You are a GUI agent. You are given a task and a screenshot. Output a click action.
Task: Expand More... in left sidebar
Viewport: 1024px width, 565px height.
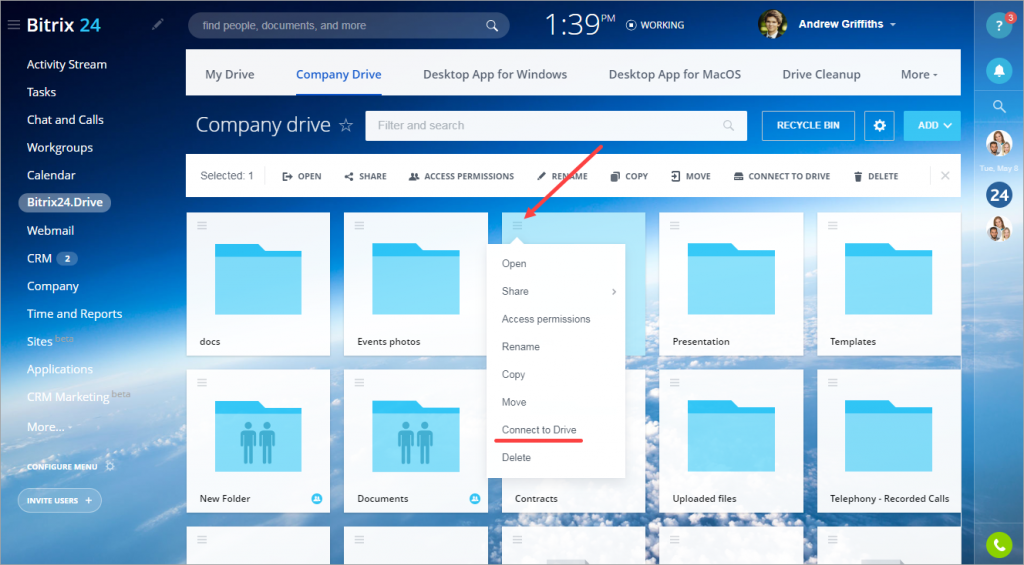click(50, 427)
